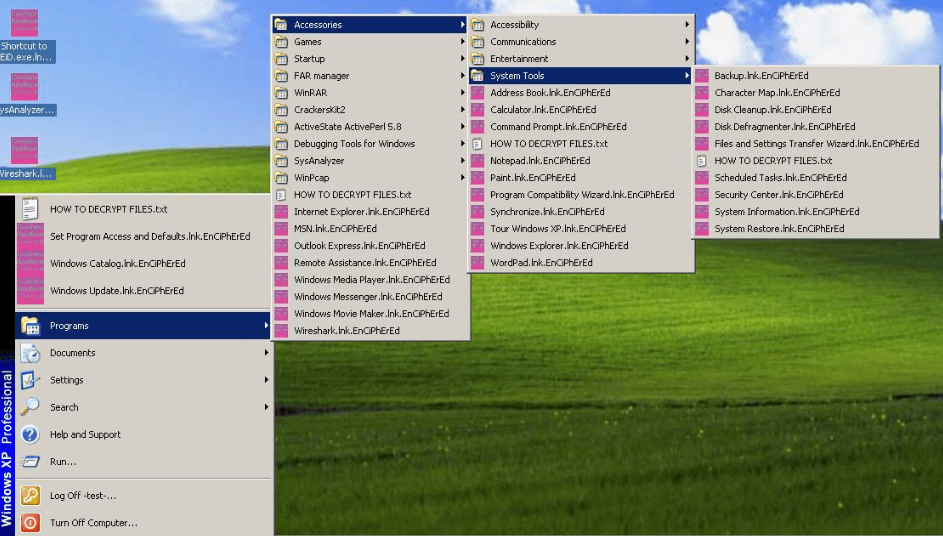Click the Games folder icon

(281, 42)
